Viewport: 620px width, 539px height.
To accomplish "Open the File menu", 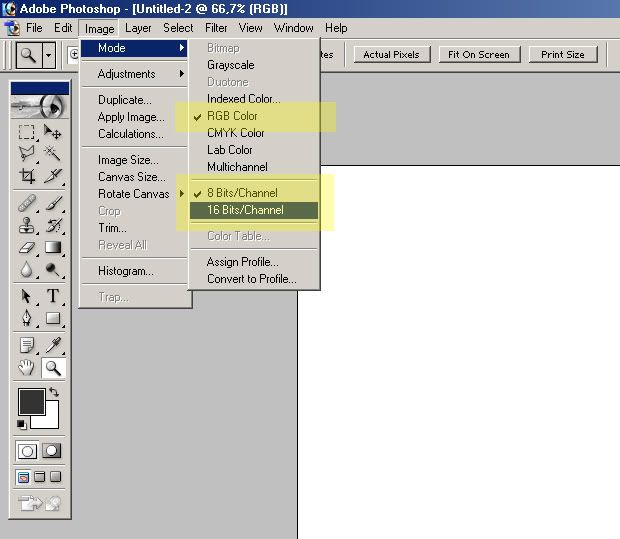I will (x=34, y=28).
